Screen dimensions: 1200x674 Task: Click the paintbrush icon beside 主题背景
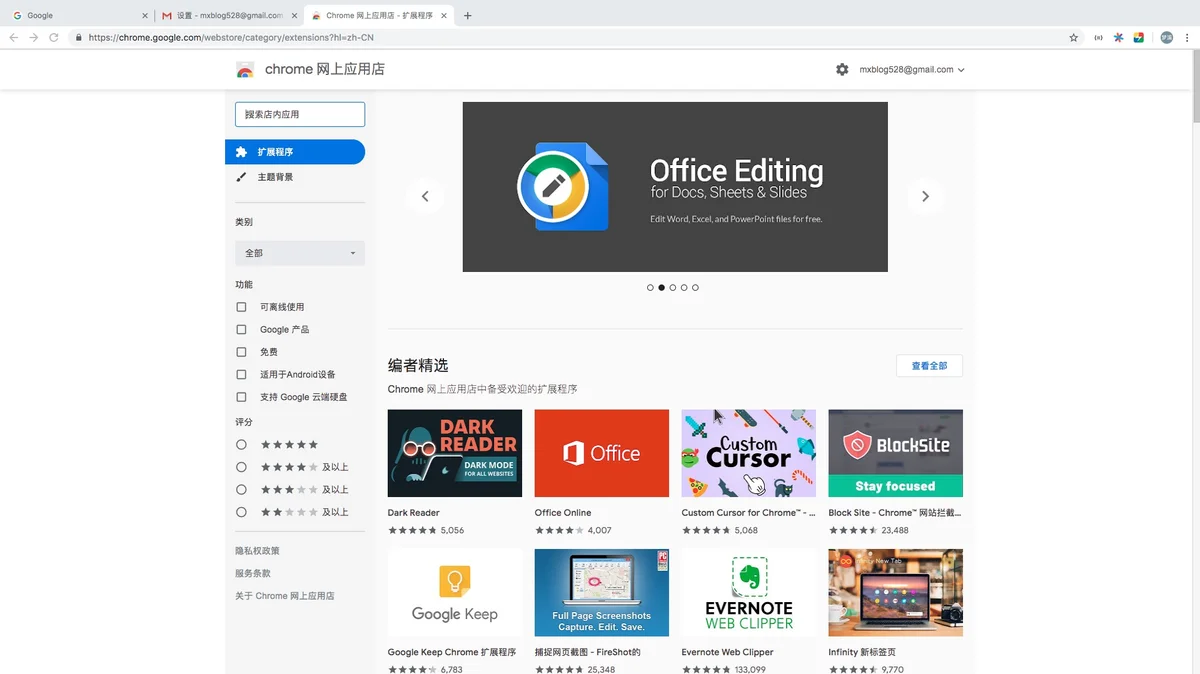click(241, 177)
